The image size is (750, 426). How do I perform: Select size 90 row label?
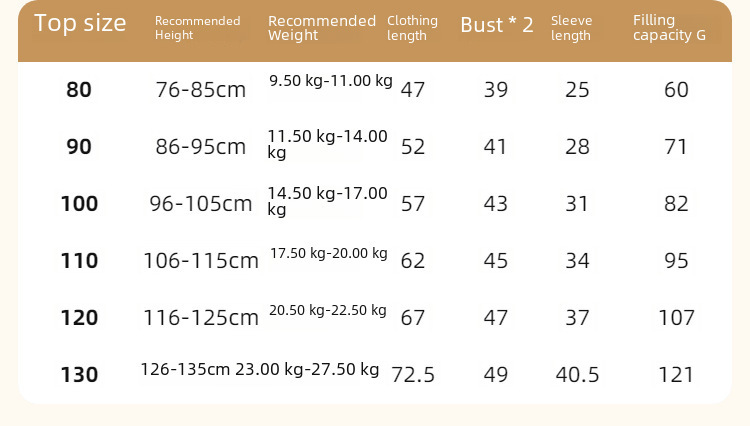[79, 147]
